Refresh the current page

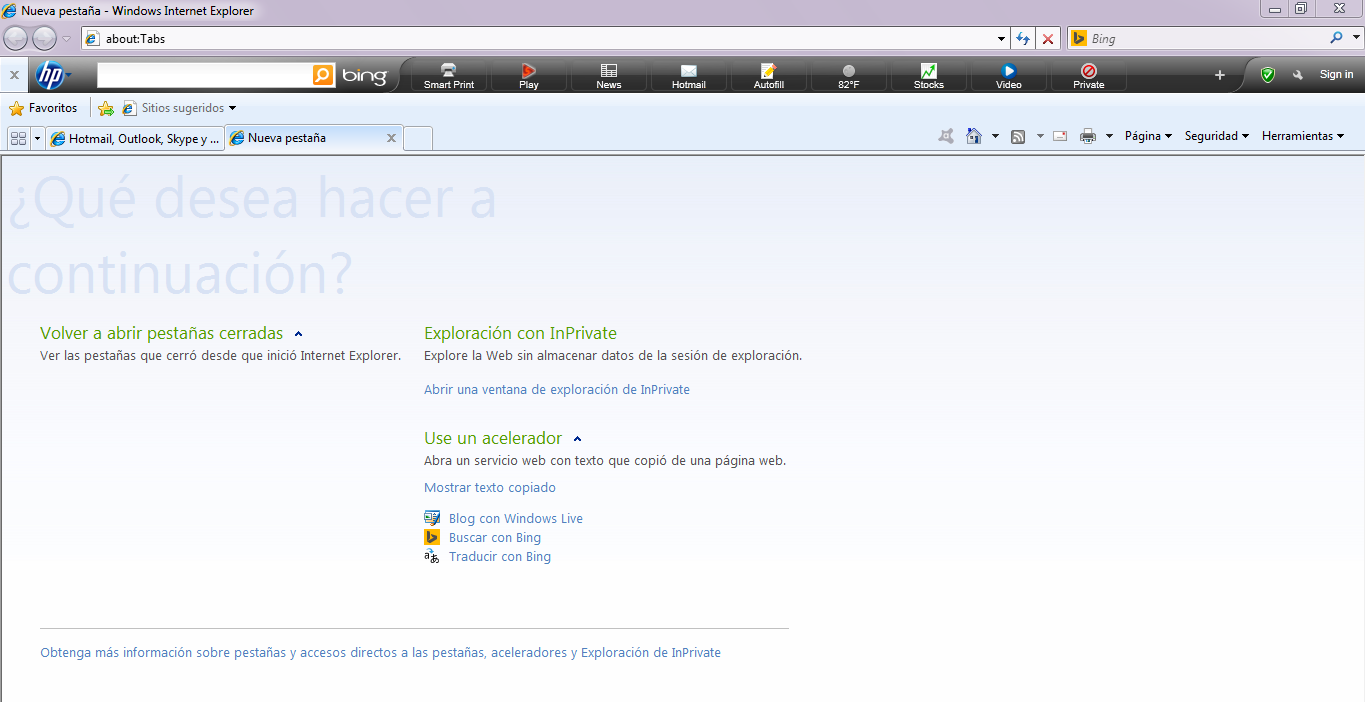1022,38
